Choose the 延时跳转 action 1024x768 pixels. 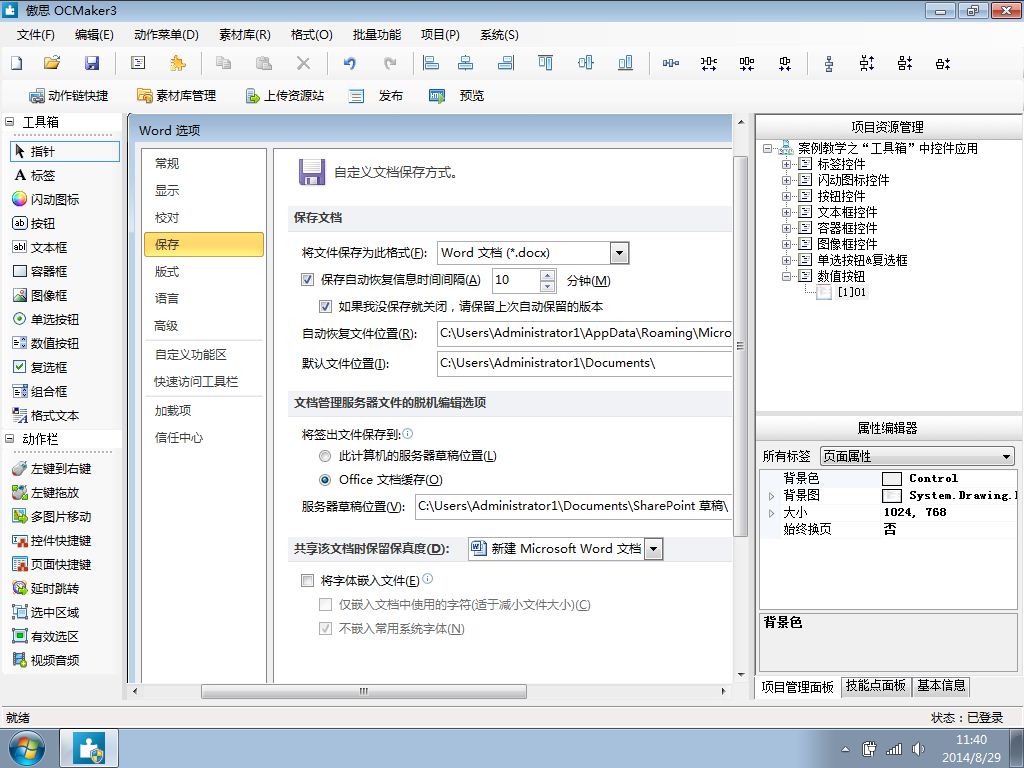coord(46,589)
